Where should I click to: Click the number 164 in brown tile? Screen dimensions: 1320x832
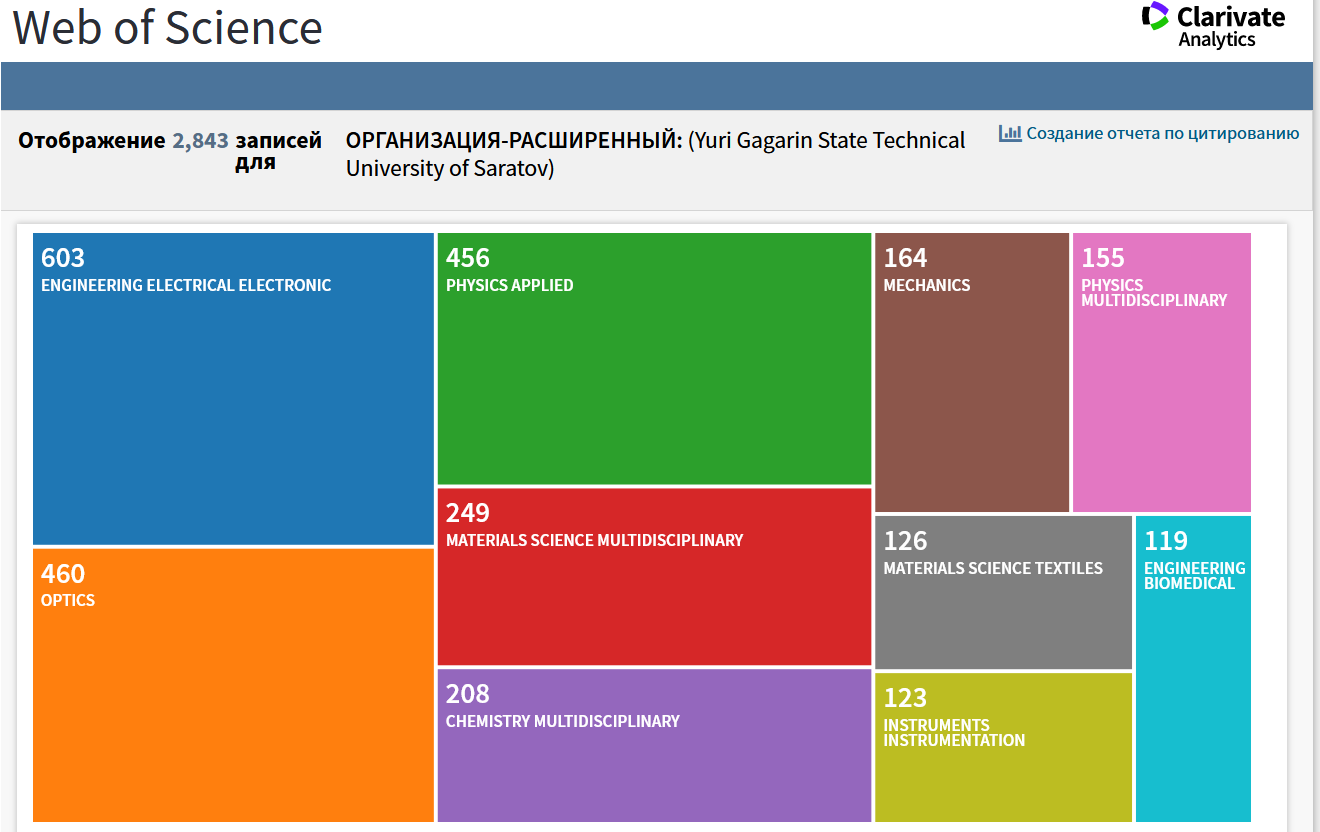pos(905,258)
